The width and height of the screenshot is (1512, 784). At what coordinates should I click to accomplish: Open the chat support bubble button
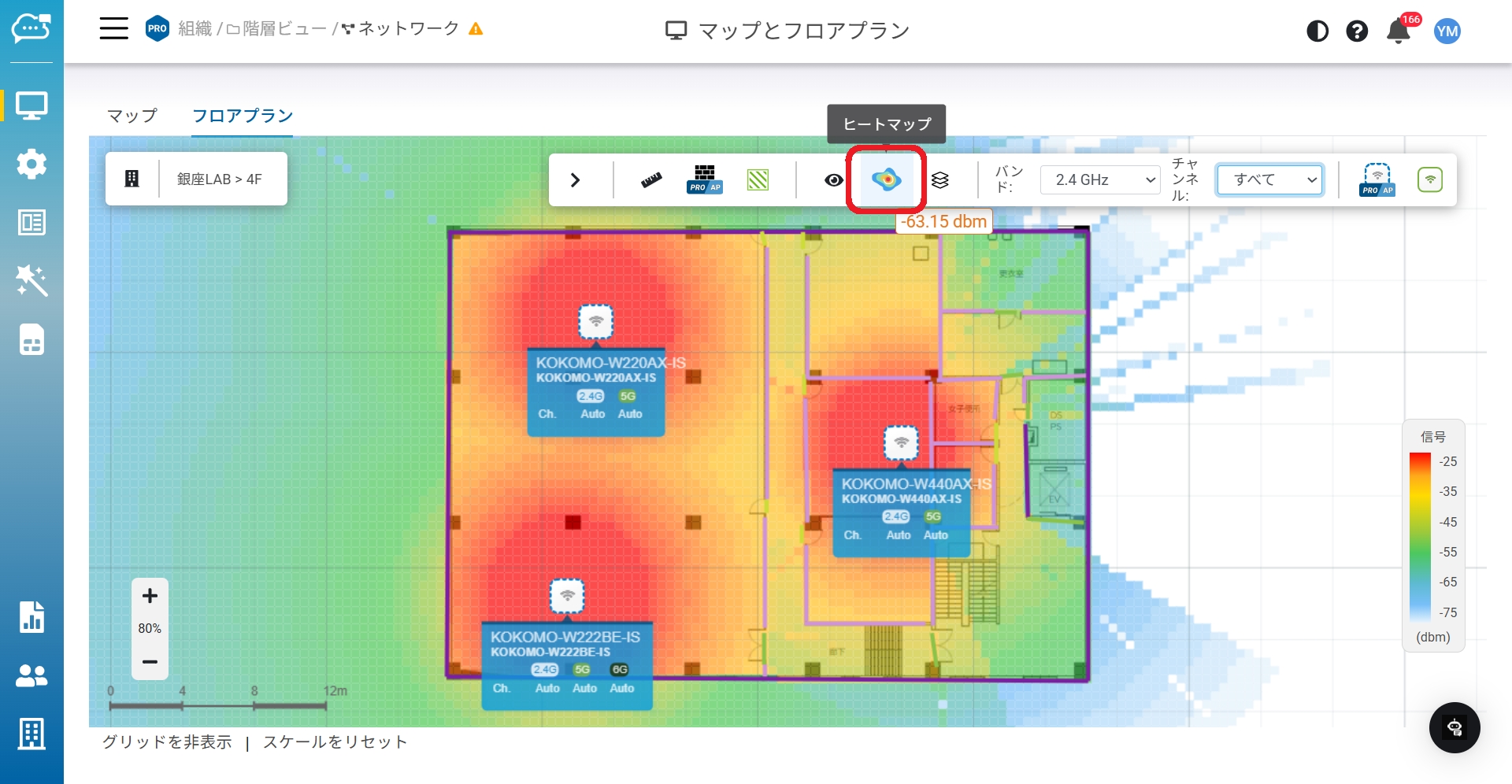1455,727
